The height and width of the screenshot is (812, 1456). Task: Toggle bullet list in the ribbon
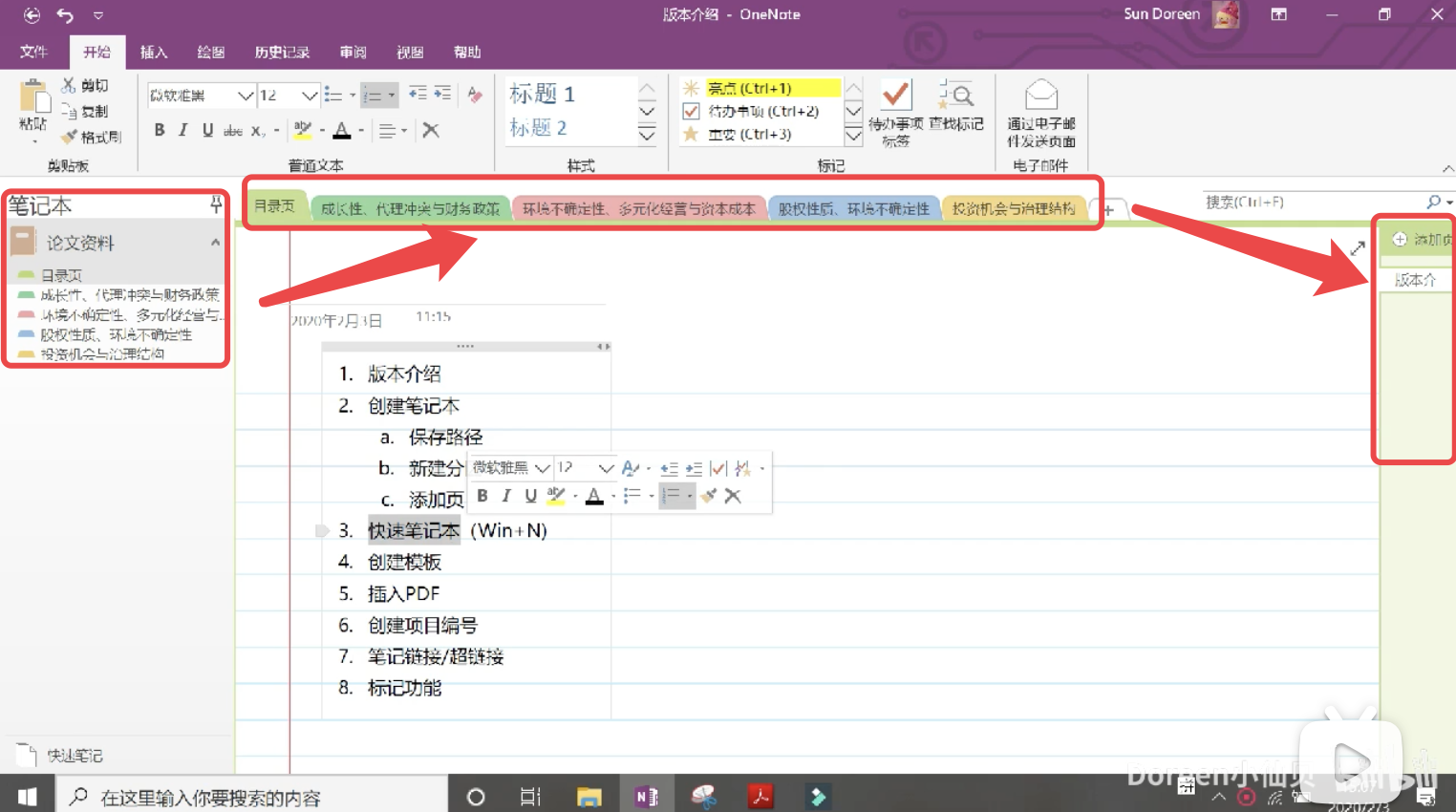pos(333,95)
